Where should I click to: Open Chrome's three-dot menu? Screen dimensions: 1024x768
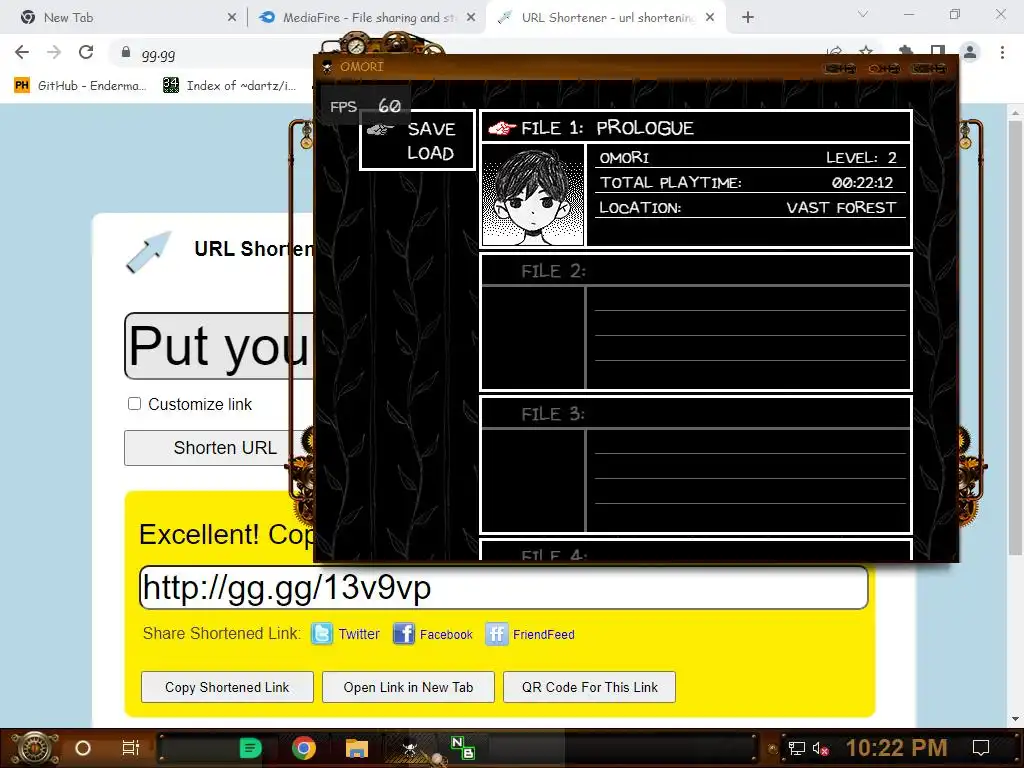pyautogui.click(x=1002, y=52)
